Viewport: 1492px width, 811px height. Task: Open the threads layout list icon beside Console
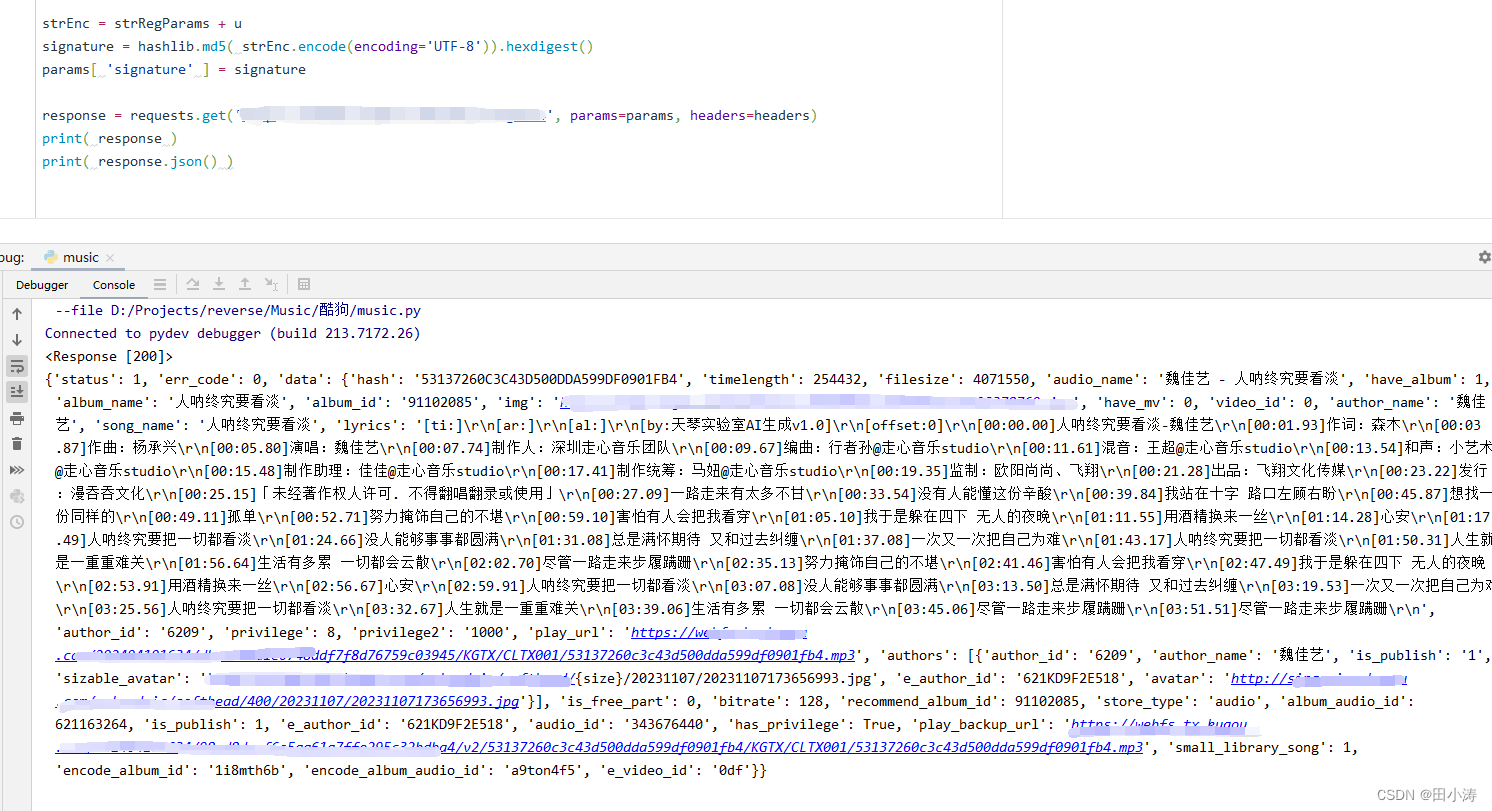160,285
